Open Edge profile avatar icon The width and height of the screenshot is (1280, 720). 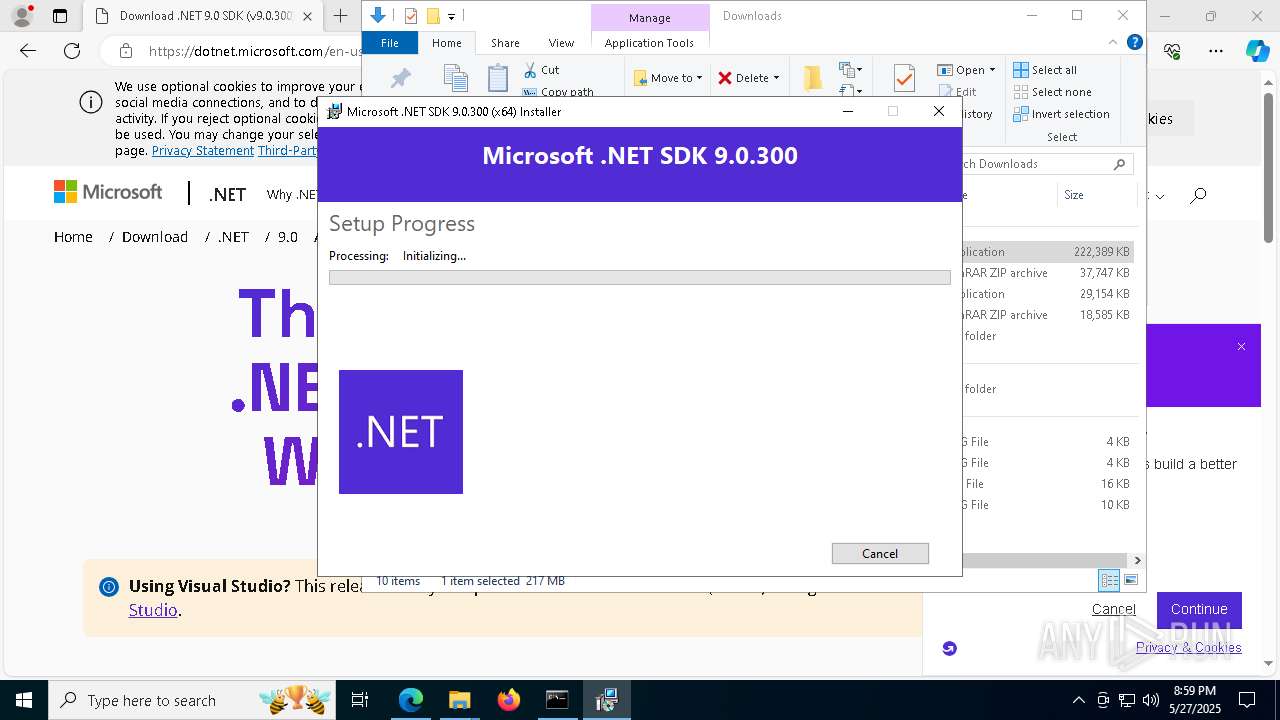click(21, 16)
